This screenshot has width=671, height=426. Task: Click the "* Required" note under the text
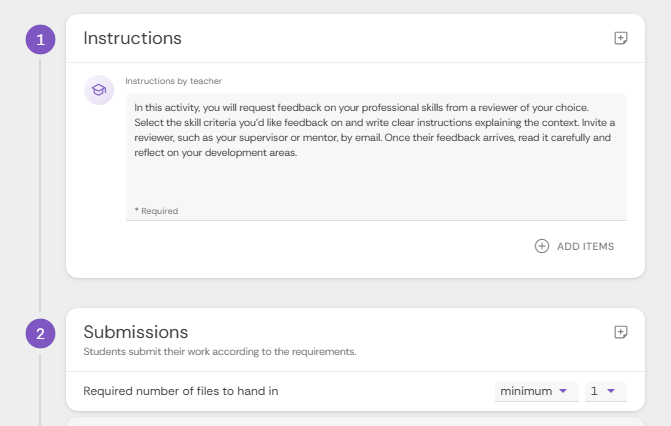(x=156, y=211)
